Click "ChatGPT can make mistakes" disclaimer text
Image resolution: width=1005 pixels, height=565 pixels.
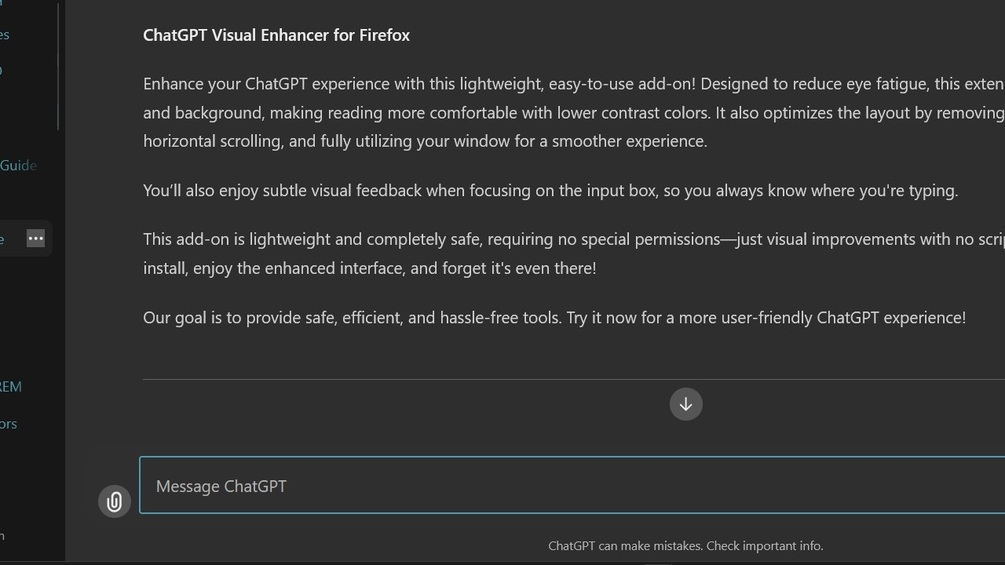point(625,546)
